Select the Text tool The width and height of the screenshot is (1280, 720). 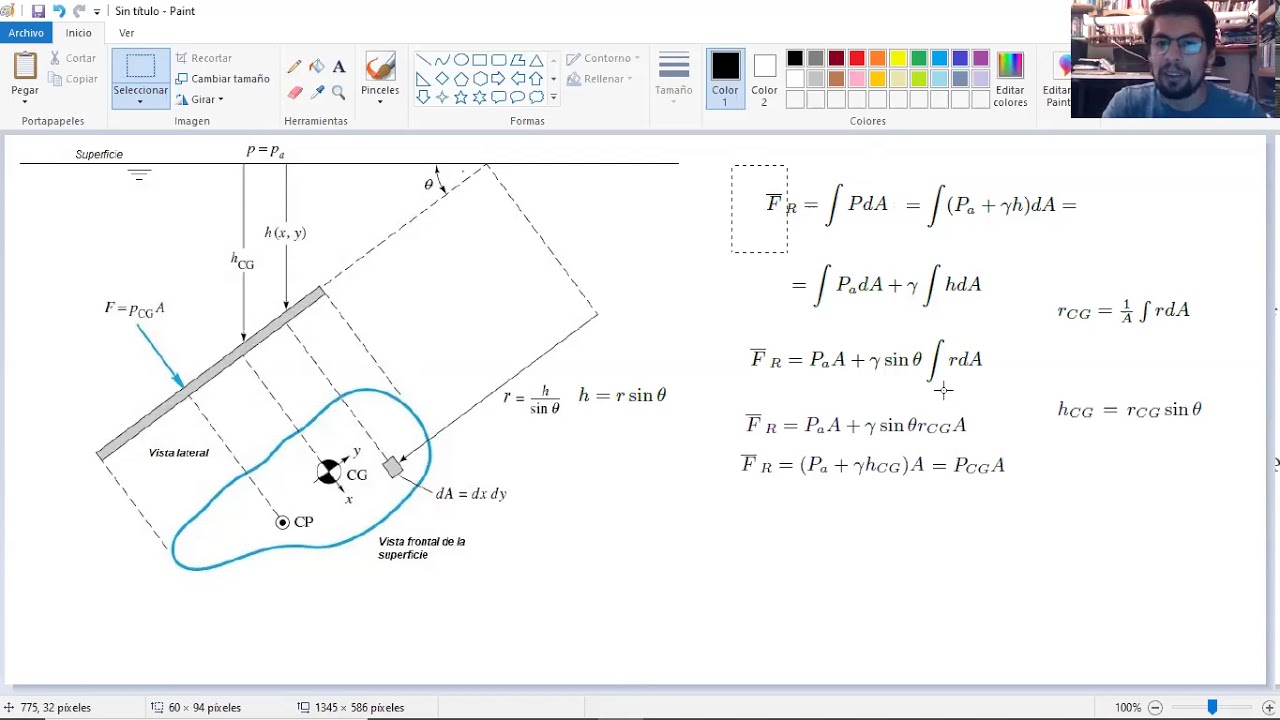[x=339, y=67]
